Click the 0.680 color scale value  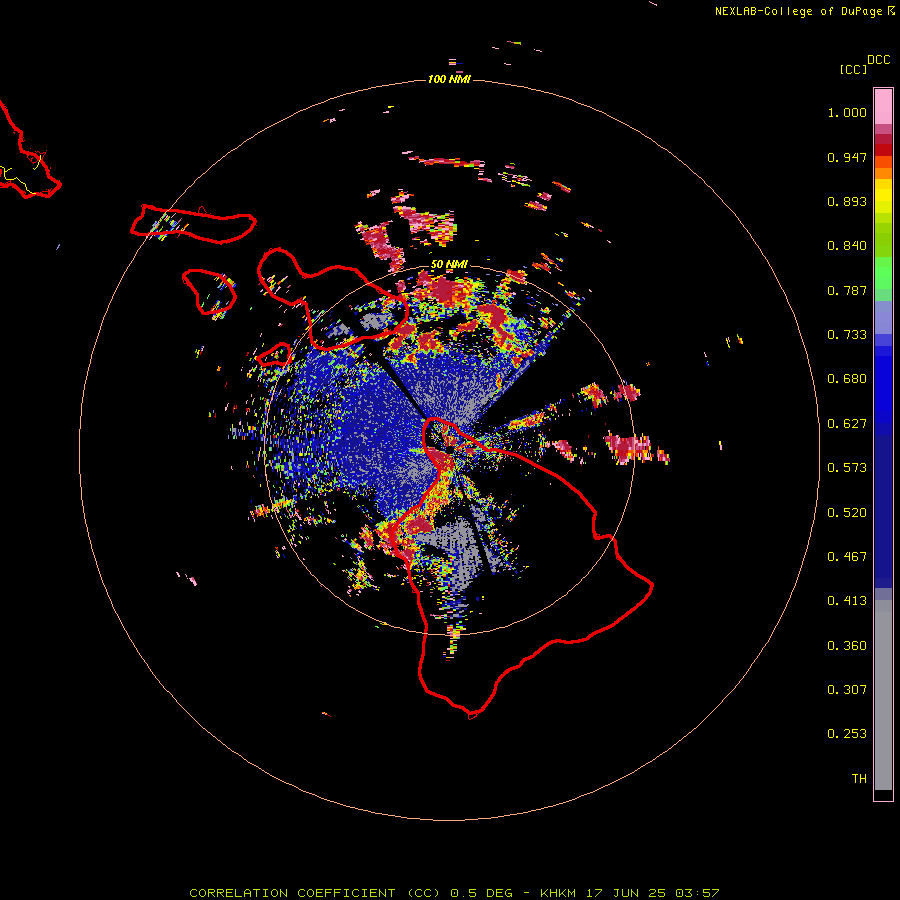point(847,379)
